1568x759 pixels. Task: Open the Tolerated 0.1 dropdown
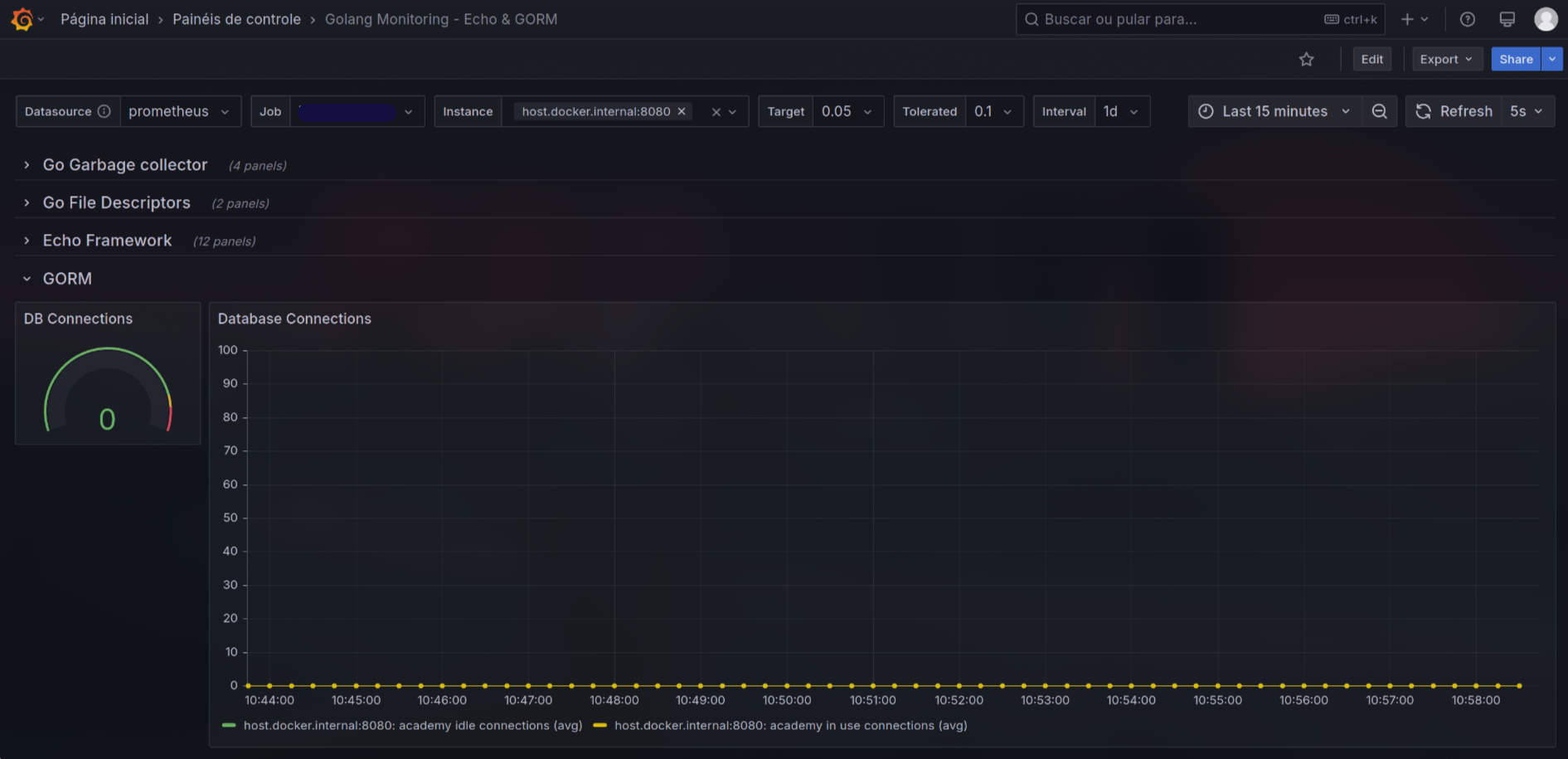pos(994,111)
